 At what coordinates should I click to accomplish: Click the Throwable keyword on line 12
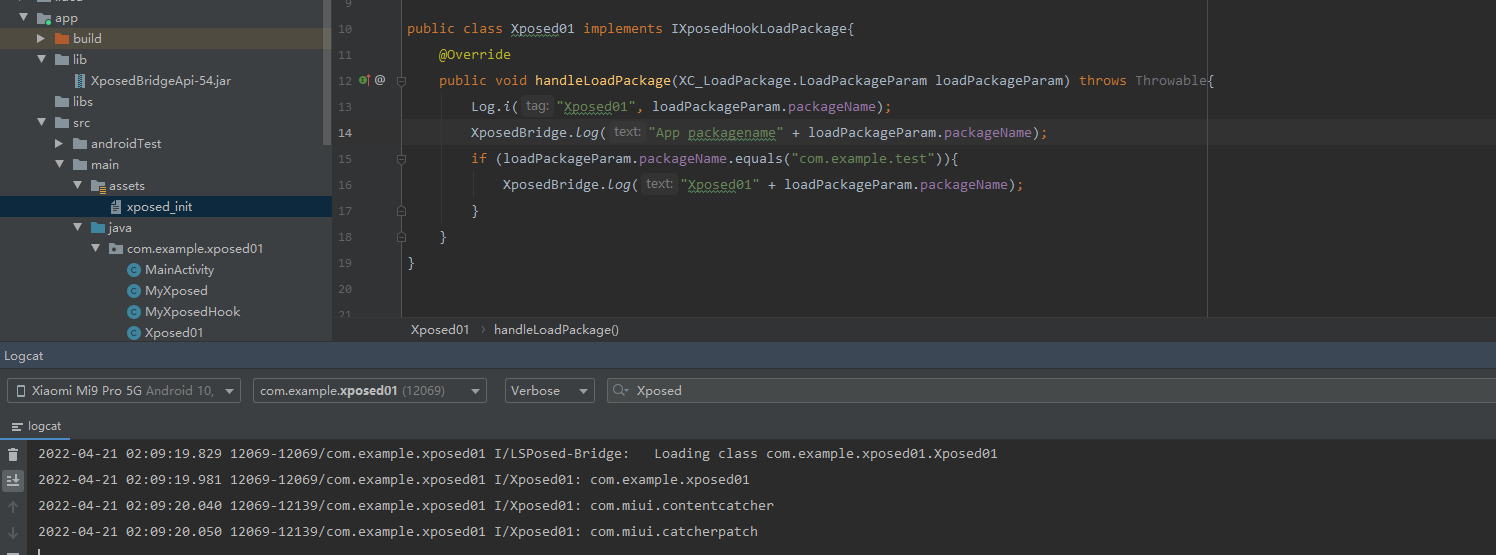1171,81
